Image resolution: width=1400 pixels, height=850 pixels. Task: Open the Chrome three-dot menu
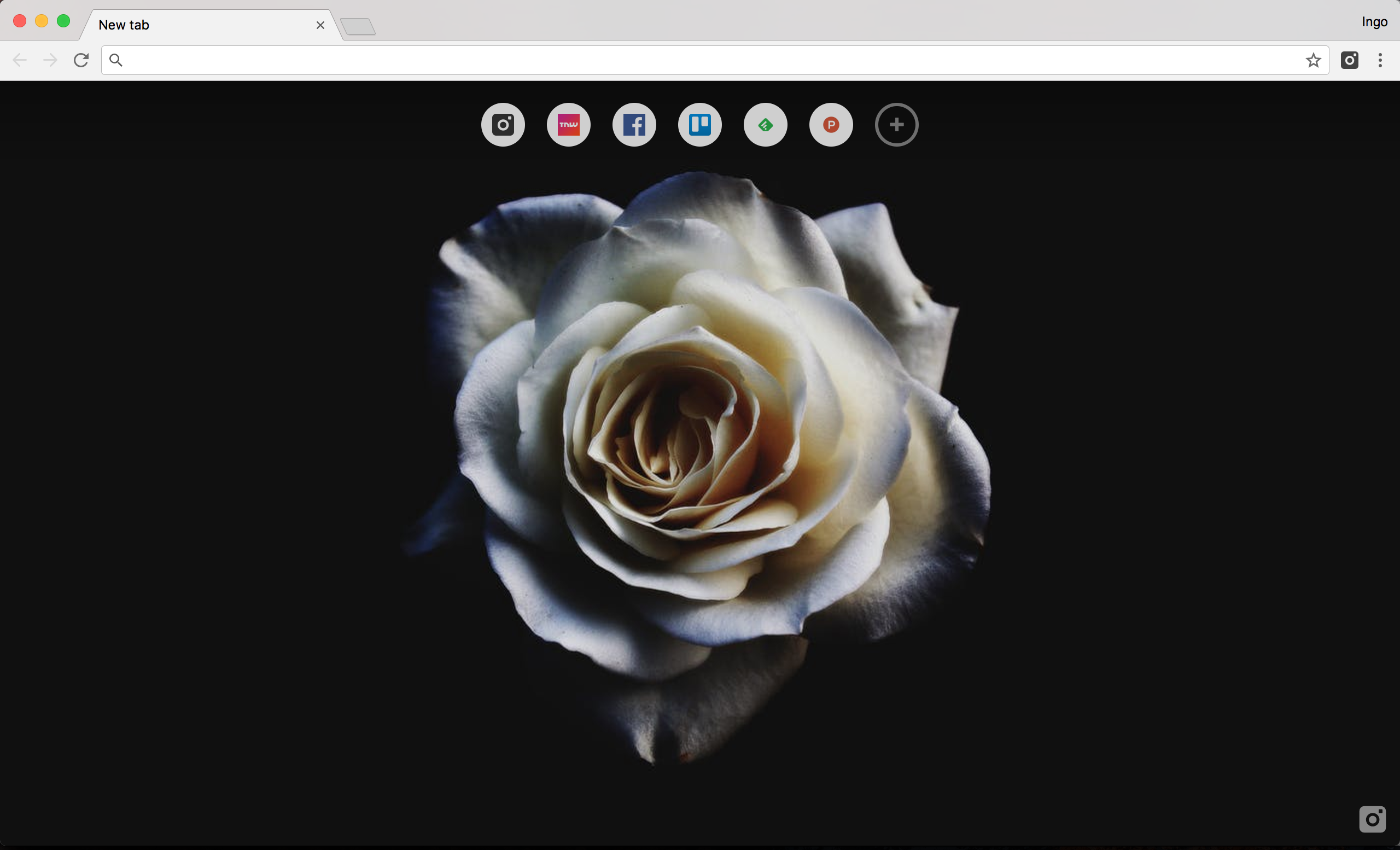coord(1380,60)
